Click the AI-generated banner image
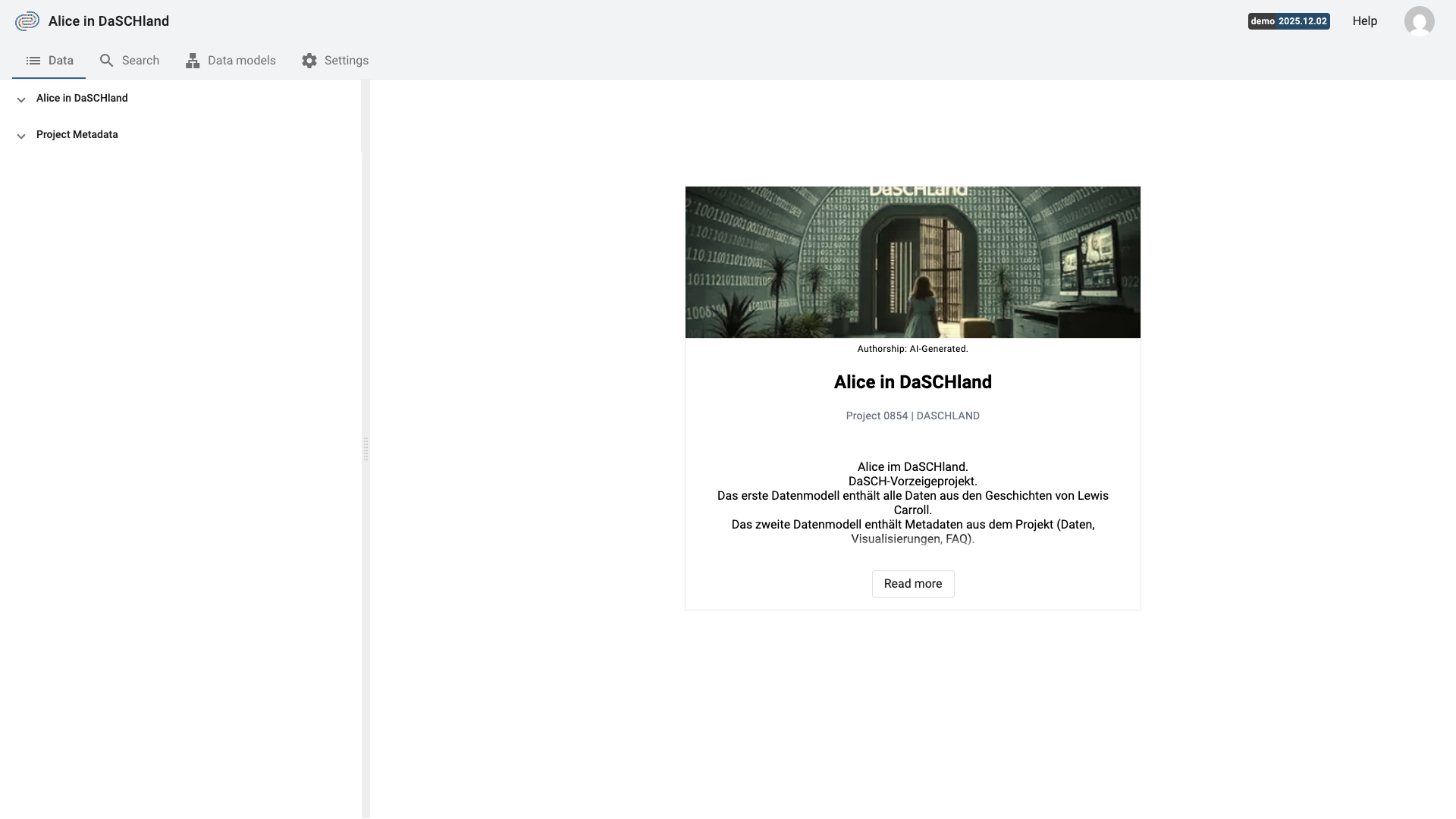This screenshot has height=819, width=1456. coord(912,262)
